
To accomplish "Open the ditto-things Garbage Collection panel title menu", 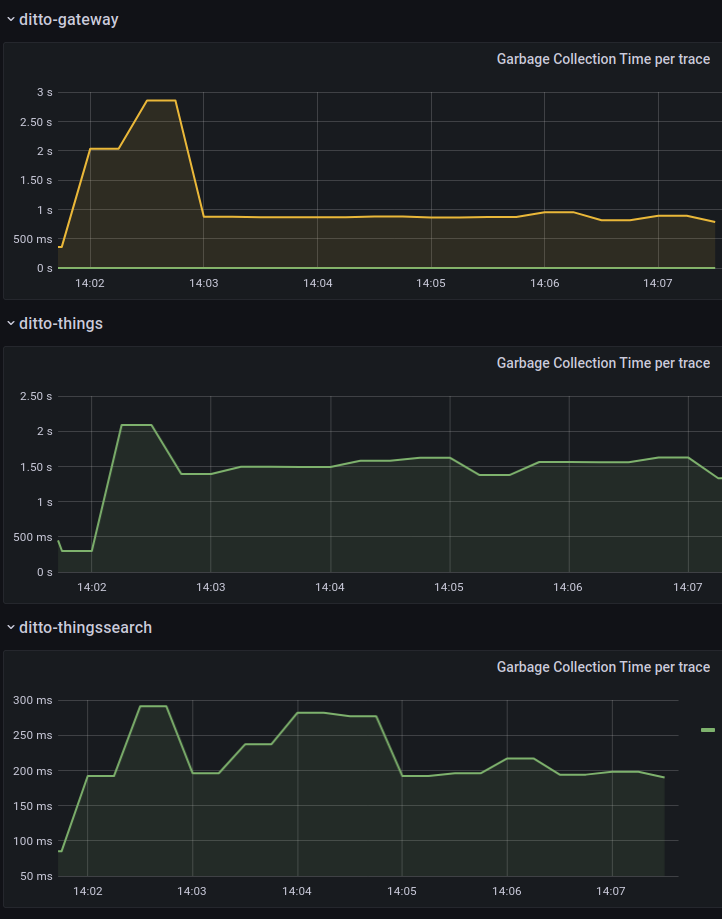I will (603, 363).
